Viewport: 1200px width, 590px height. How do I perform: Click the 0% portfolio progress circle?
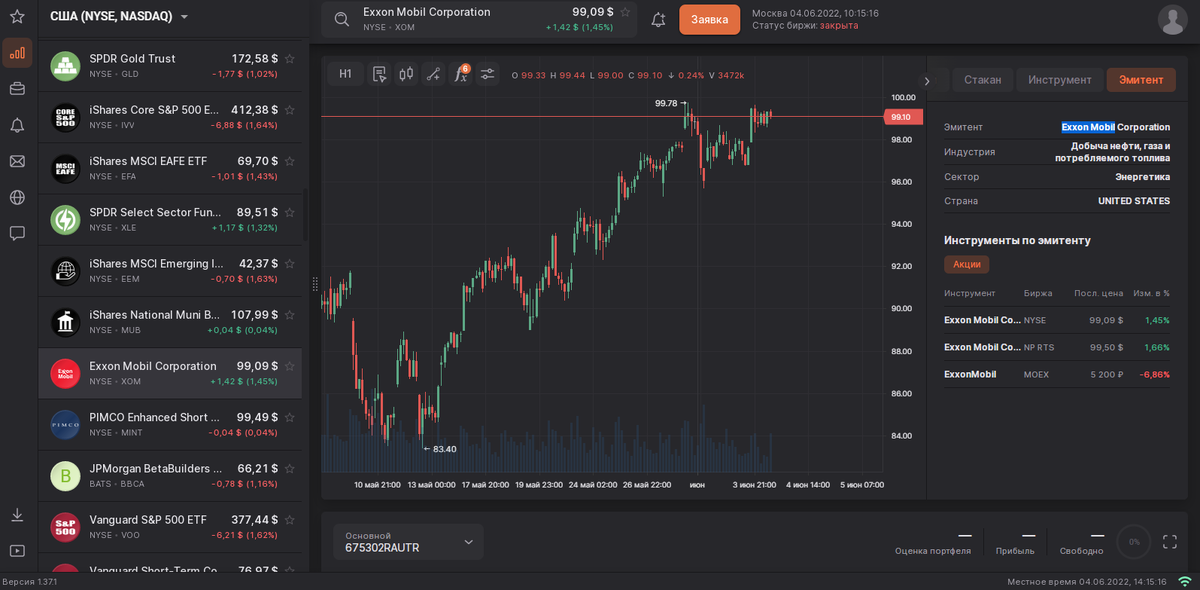click(1133, 542)
